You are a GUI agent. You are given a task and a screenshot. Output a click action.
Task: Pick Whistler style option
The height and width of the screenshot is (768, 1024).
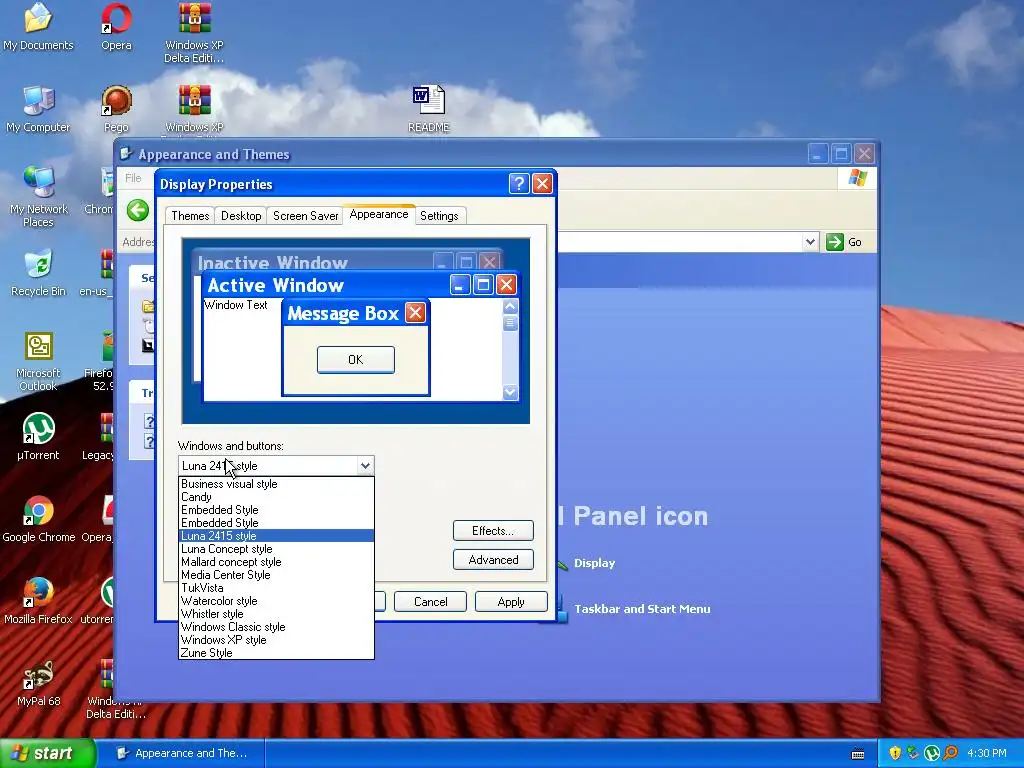(276, 614)
